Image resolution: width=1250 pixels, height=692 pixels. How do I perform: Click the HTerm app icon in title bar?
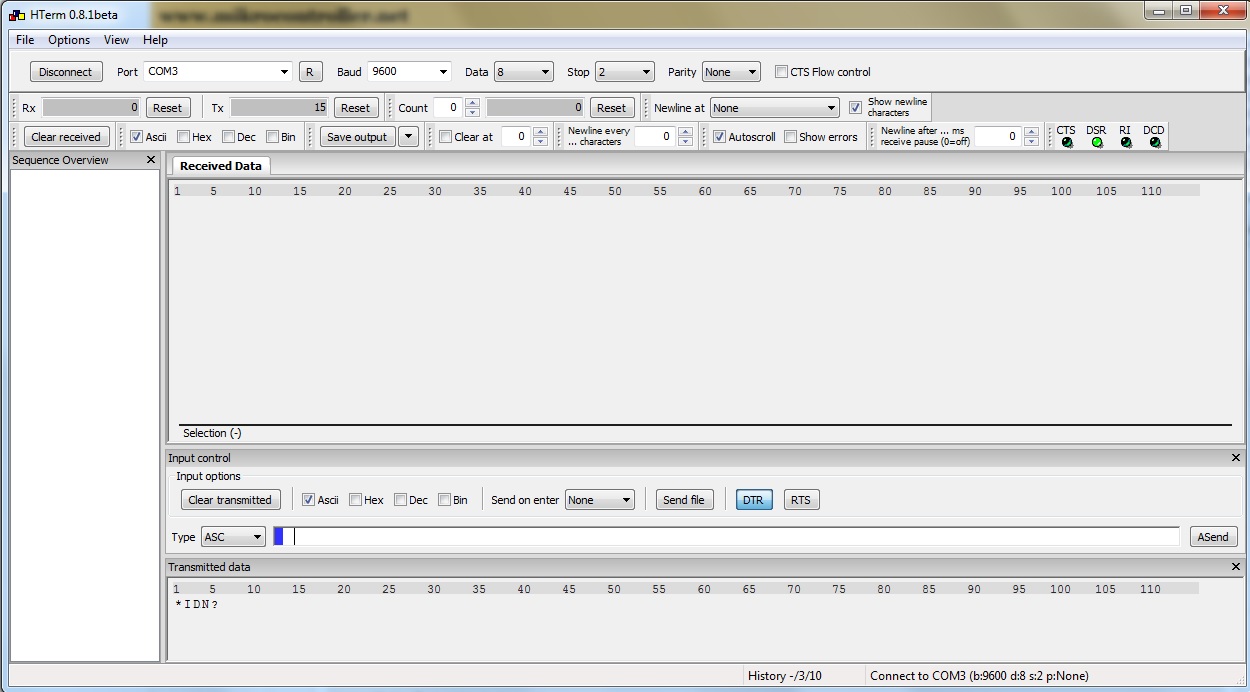click(x=17, y=14)
